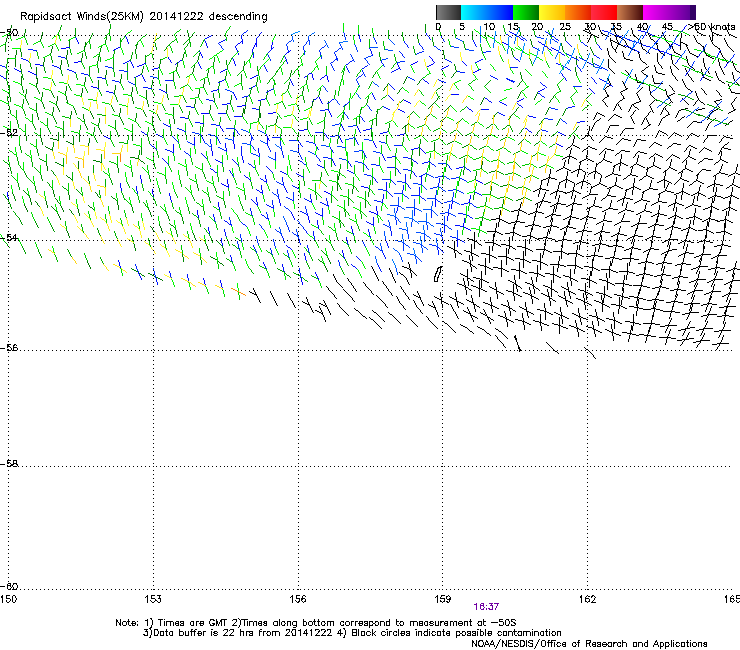Viewport: 740px width, 650px height.
Task: Click the note 'Times are GMT' line
Action: 316,623
